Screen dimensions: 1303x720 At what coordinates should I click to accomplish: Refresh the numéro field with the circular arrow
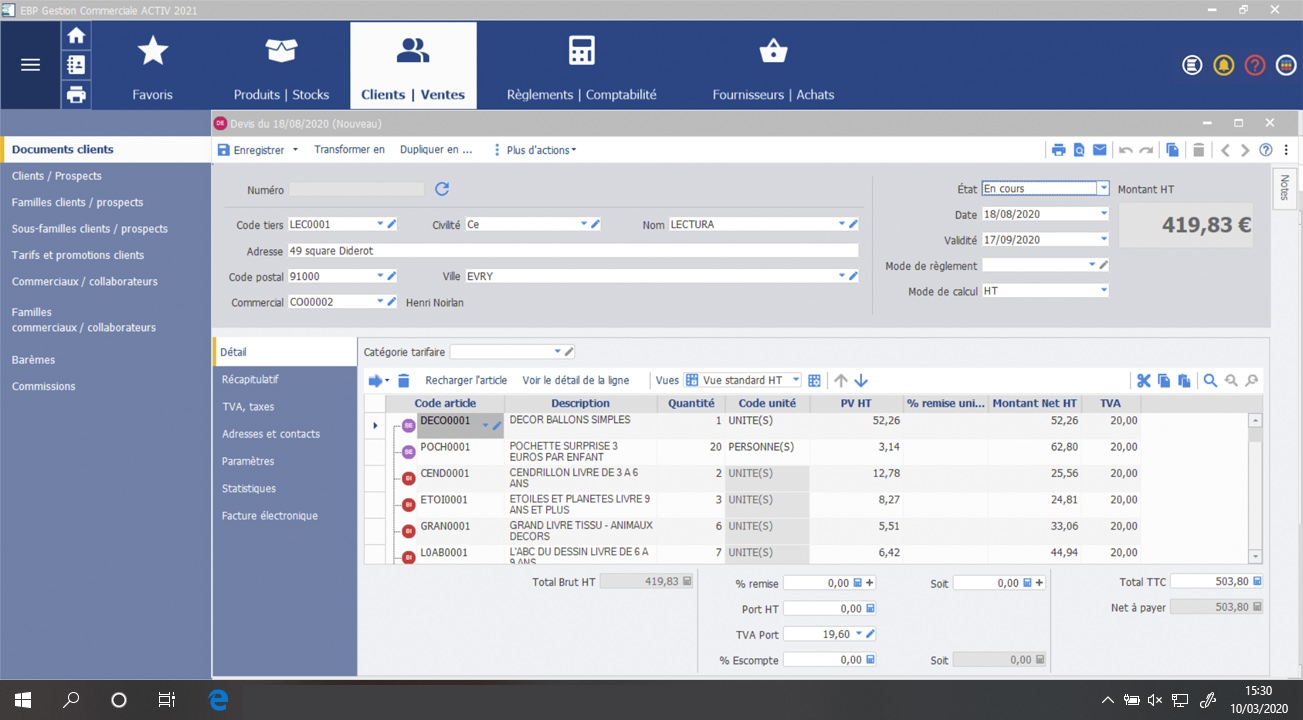441,188
